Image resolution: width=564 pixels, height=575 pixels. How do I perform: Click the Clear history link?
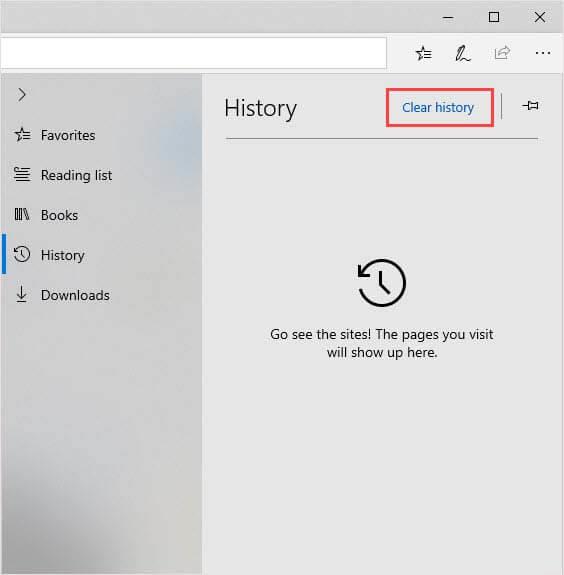tap(438, 107)
